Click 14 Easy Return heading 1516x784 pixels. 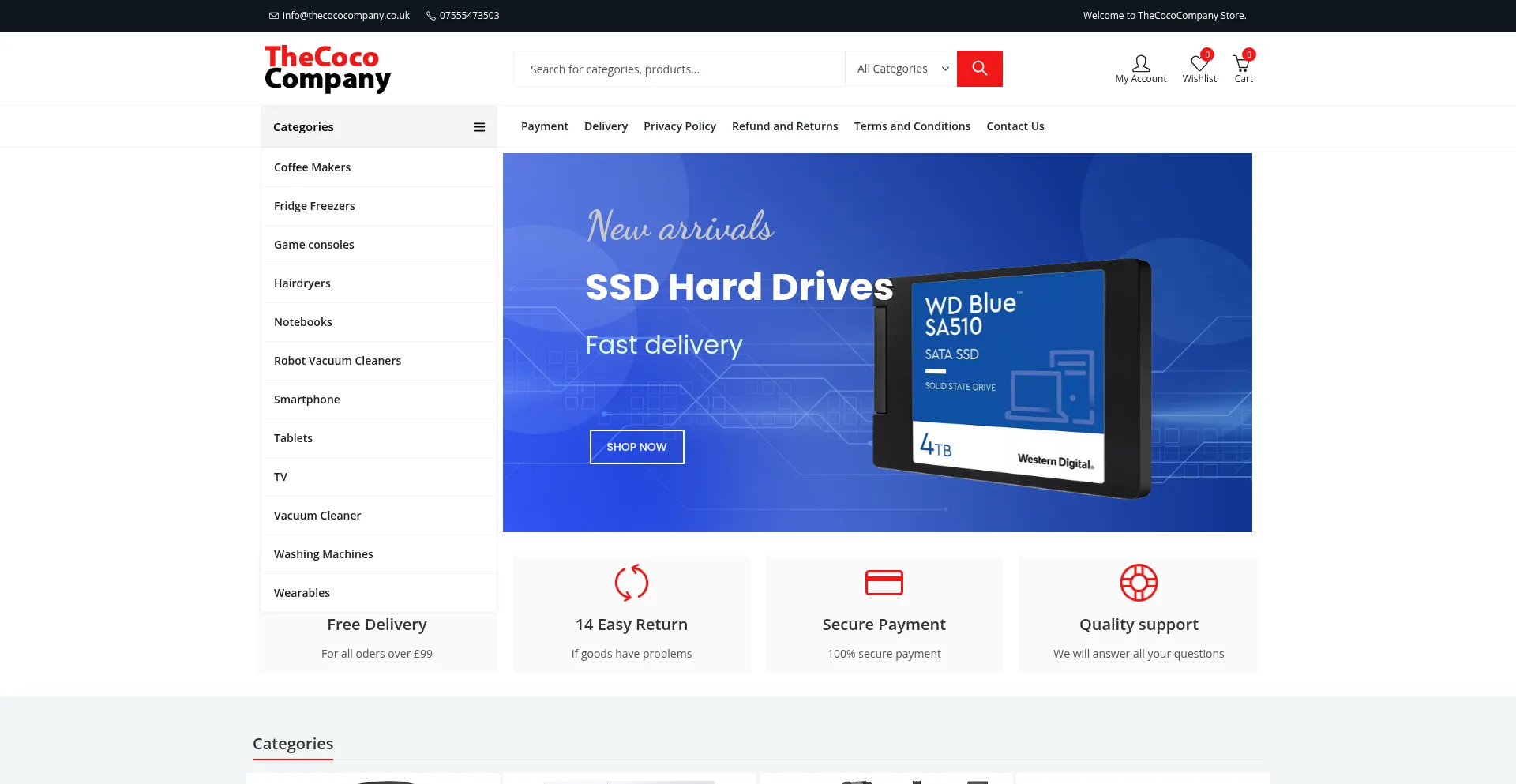coord(632,625)
